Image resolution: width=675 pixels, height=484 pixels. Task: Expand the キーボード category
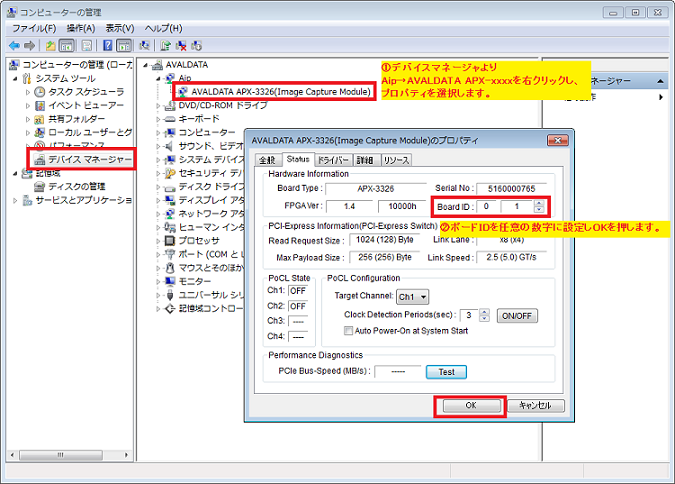click(x=158, y=119)
